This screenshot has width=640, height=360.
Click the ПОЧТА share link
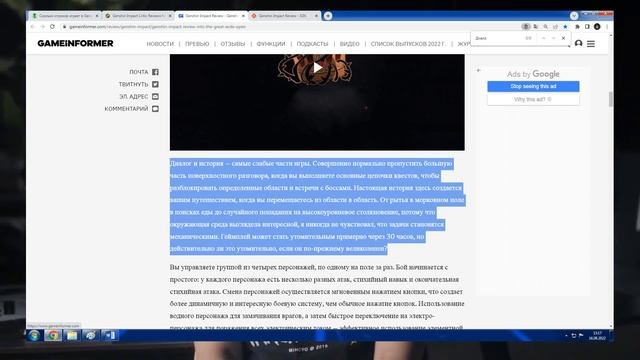tap(139, 72)
